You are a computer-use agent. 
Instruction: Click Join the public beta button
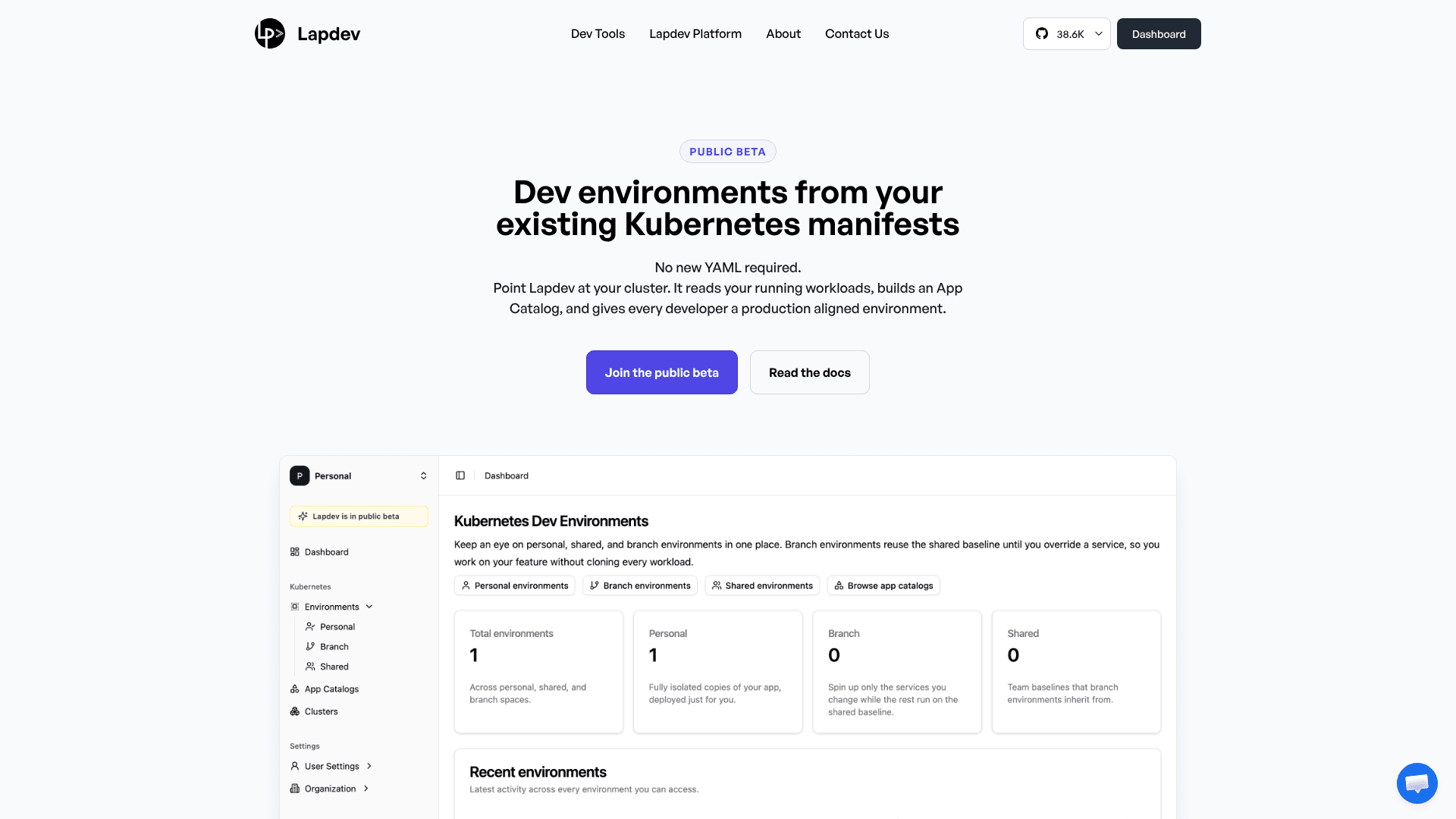(661, 372)
